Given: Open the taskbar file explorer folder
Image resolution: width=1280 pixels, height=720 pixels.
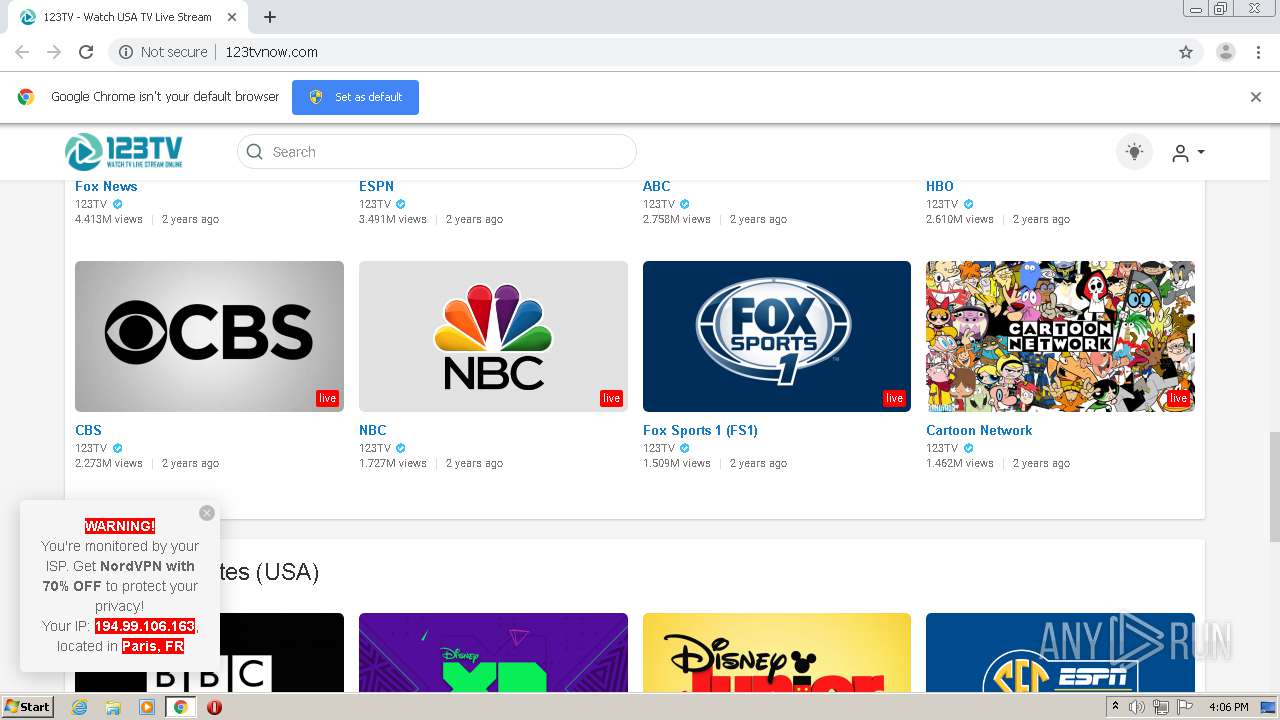Looking at the screenshot, I should [x=113, y=707].
